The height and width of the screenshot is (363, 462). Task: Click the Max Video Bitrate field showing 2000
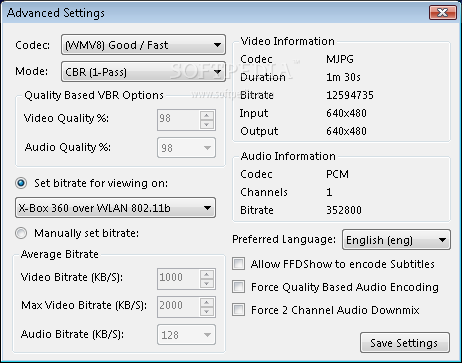click(179, 306)
